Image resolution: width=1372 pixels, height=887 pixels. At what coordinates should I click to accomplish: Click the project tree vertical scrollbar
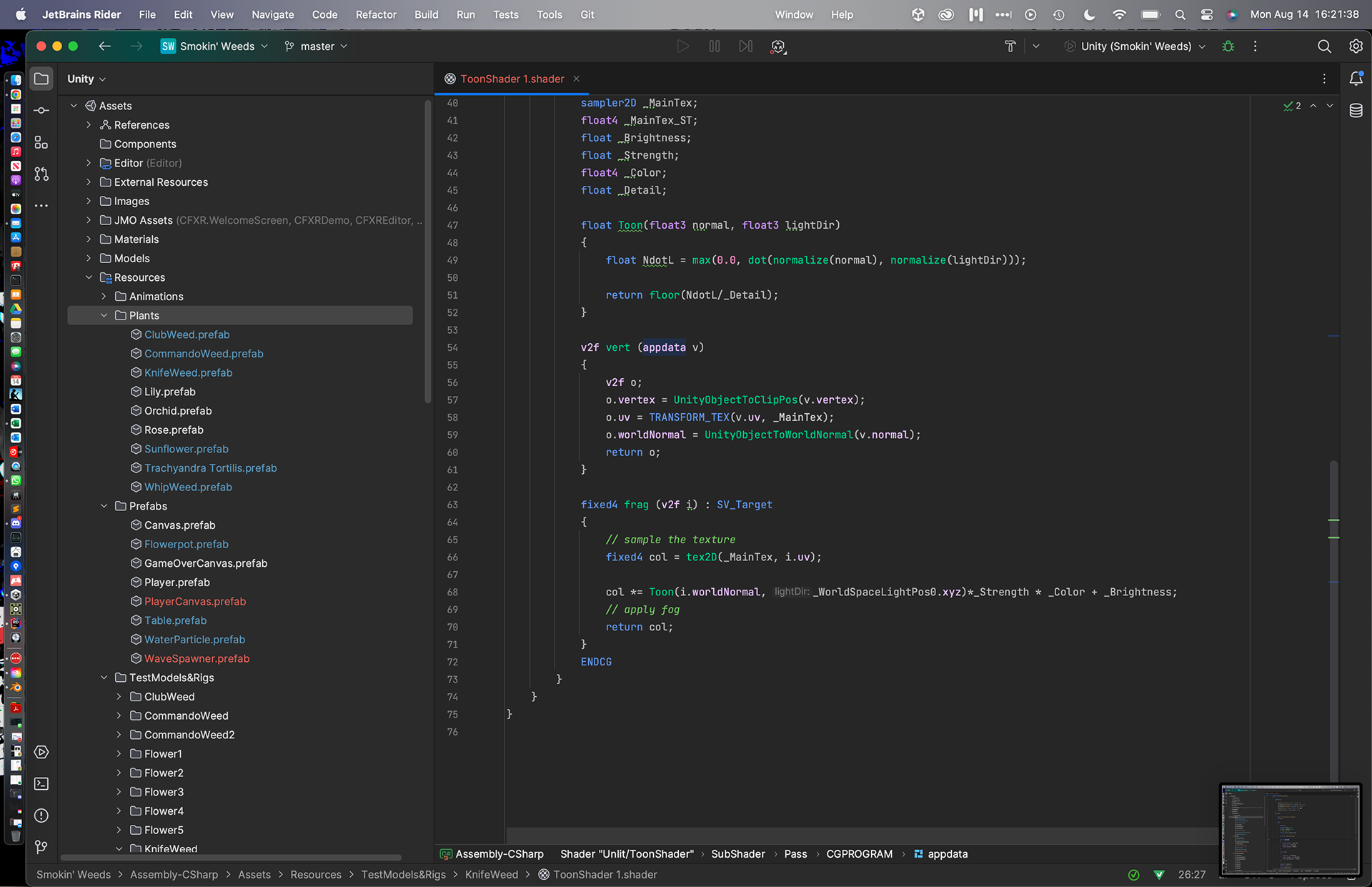click(x=427, y=250)
